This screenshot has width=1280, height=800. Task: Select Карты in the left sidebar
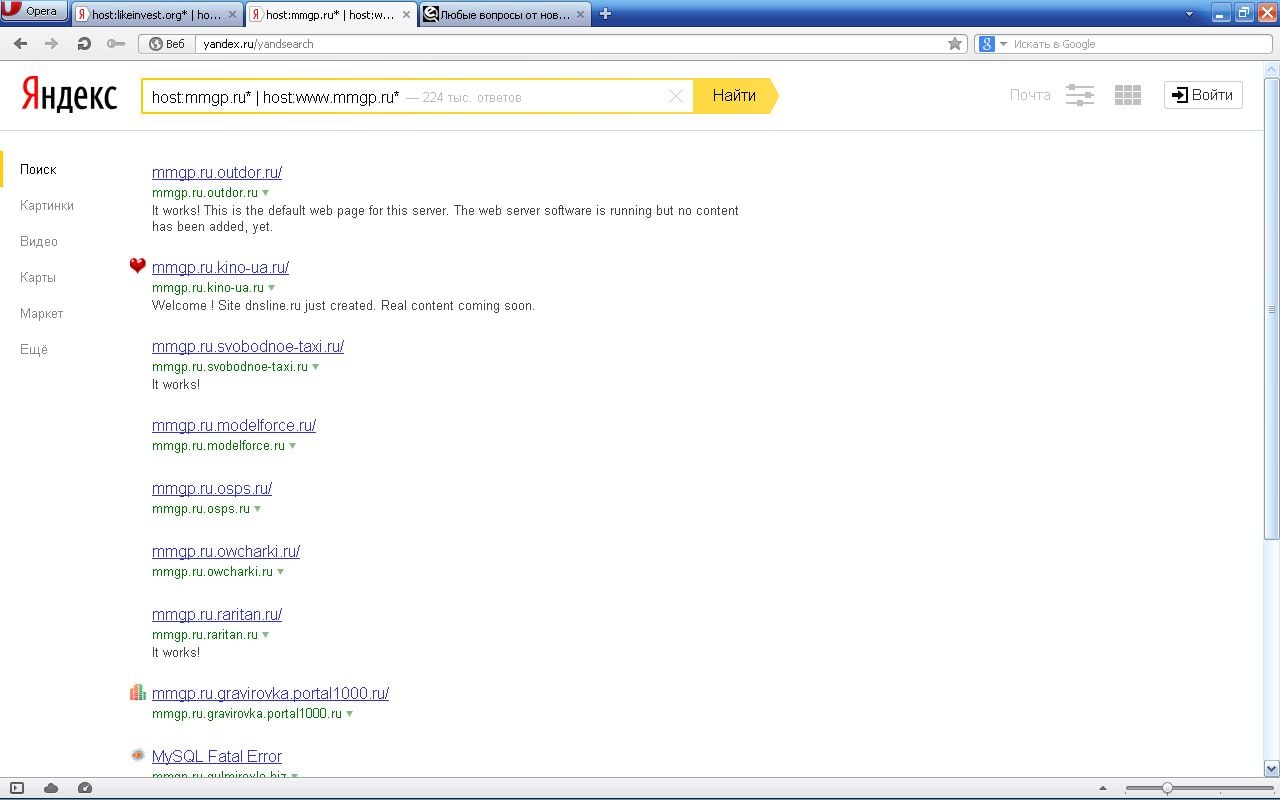click(x=38, y=278)
